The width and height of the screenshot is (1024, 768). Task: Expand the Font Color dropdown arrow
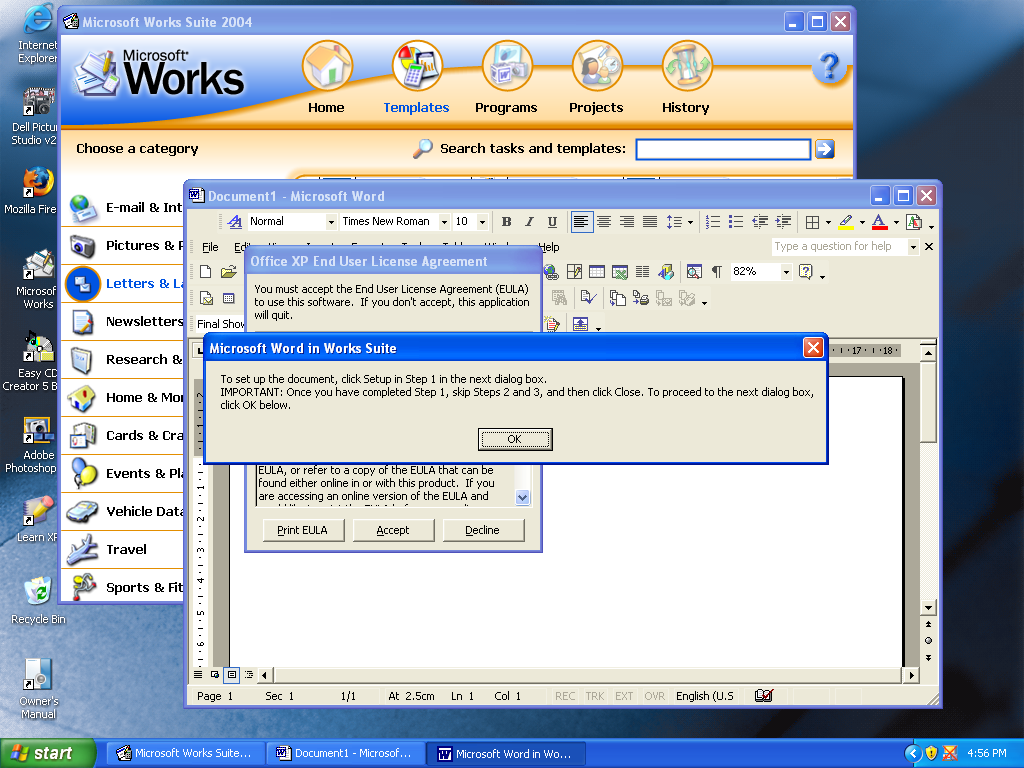896,223
